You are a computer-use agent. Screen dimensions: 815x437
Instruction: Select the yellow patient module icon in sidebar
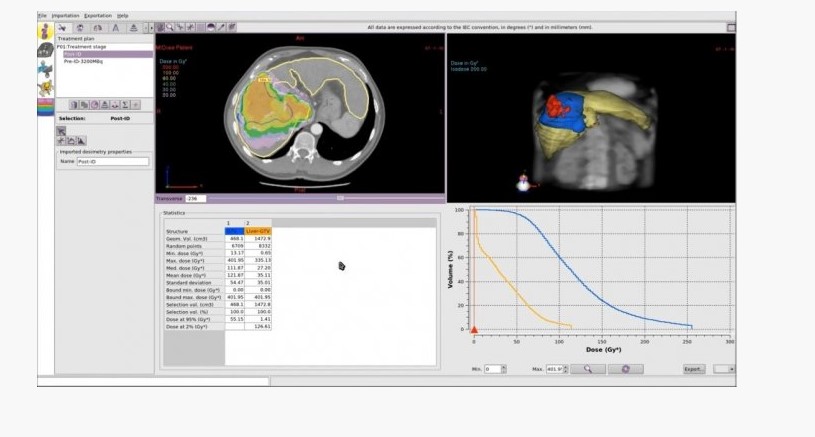[x=45, y=31]
